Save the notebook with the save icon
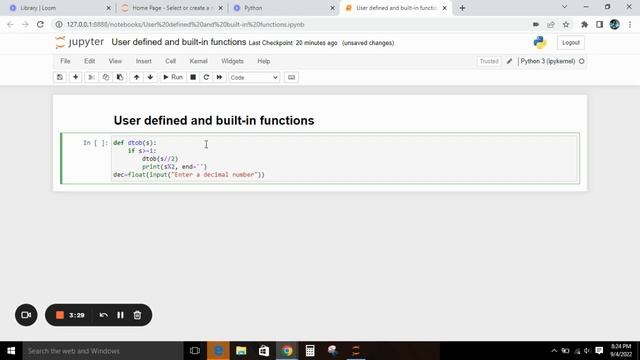This screenshot has width=640, height=360. coord(60,77)
